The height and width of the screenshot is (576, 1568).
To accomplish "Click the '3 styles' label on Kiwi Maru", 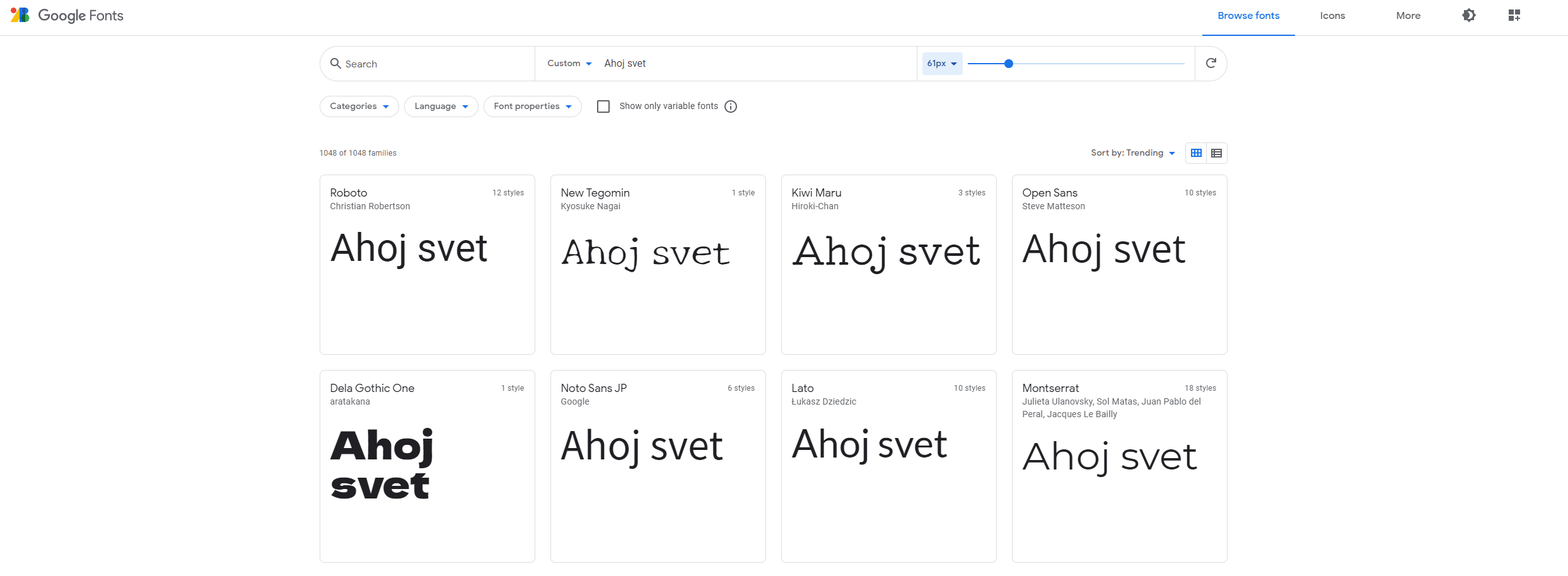I will (972, 193).
